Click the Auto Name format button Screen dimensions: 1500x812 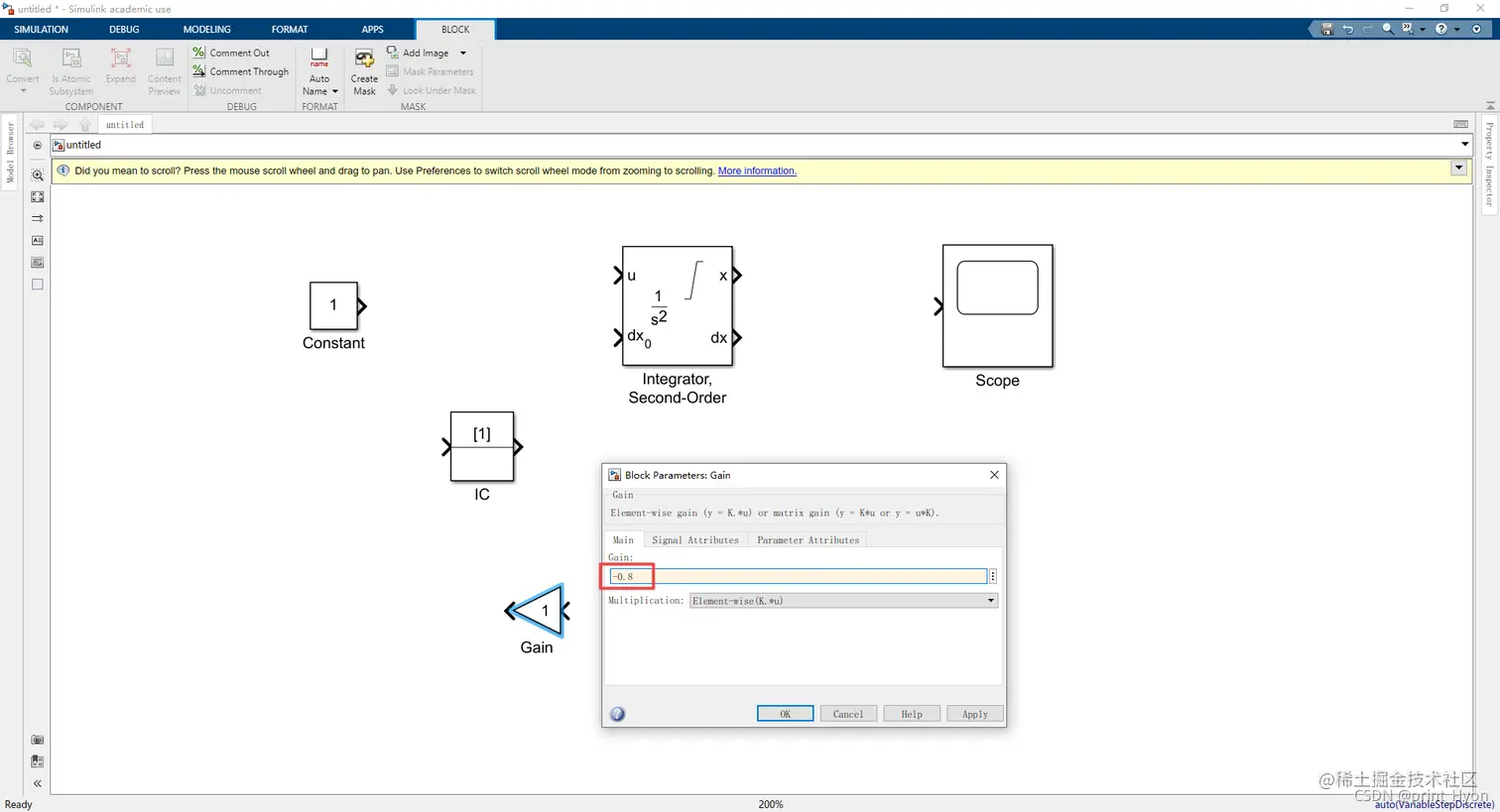point(319,71)
